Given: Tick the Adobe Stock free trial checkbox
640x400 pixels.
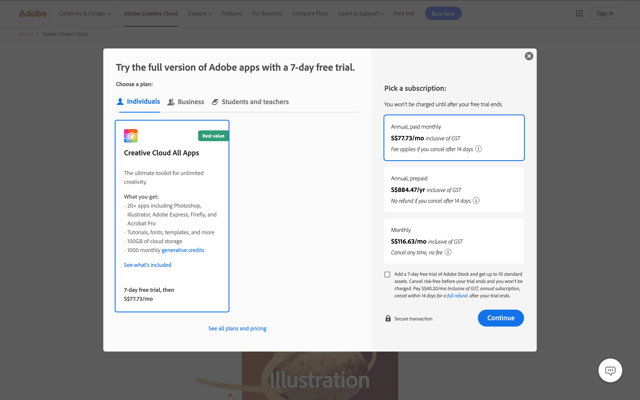Looking at the screenshot, I should click(387, 274).
